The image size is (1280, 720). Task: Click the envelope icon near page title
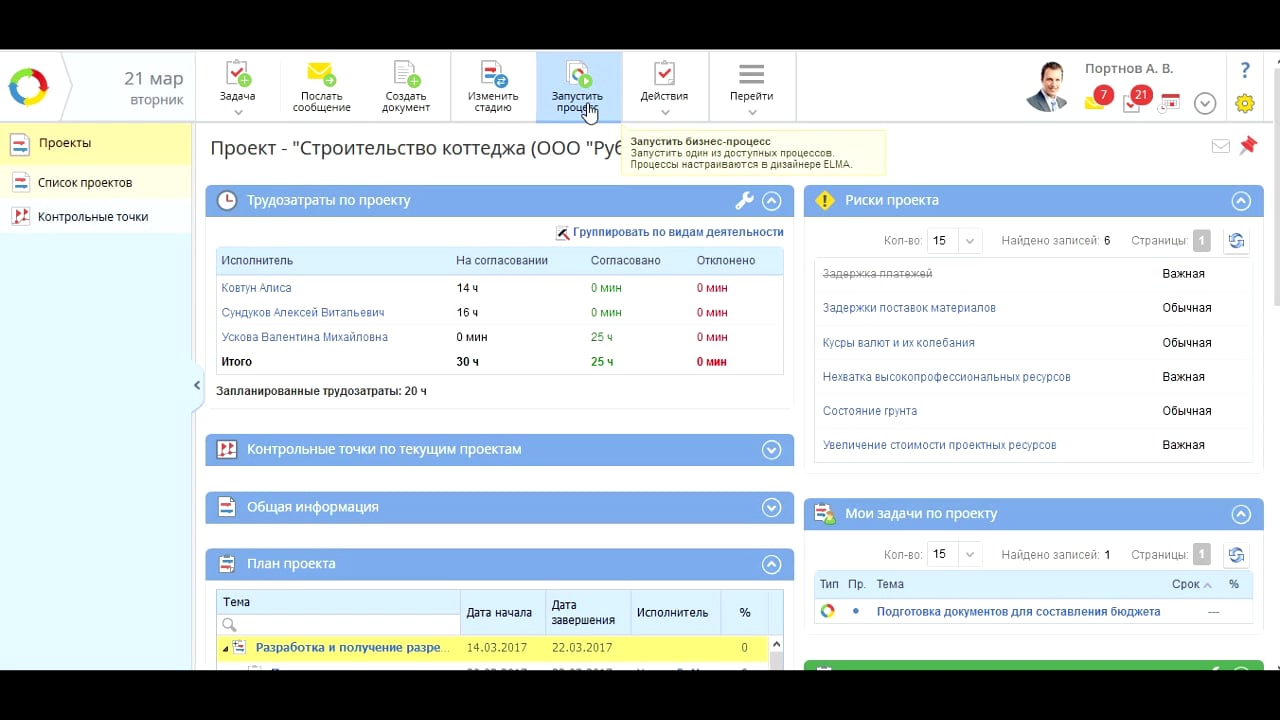pos(1221,146)
